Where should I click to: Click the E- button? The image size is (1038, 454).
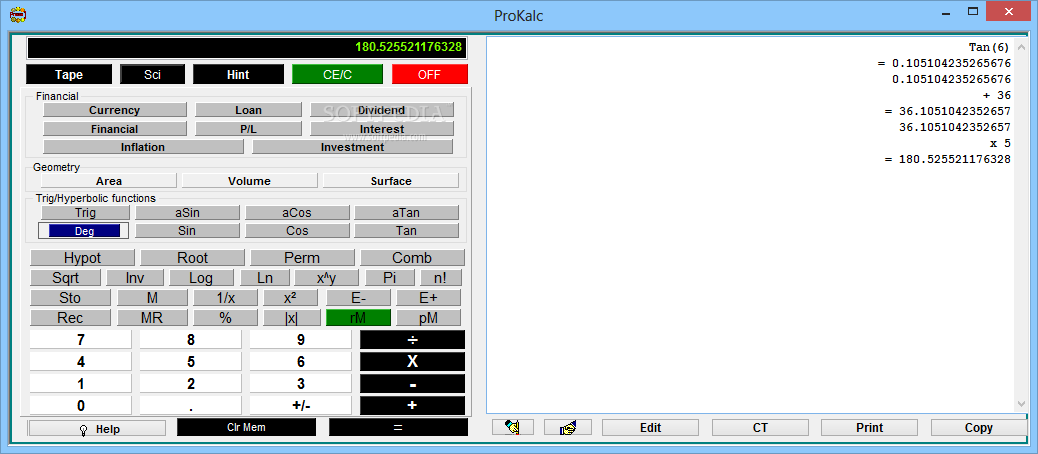(x=358, y=298)
